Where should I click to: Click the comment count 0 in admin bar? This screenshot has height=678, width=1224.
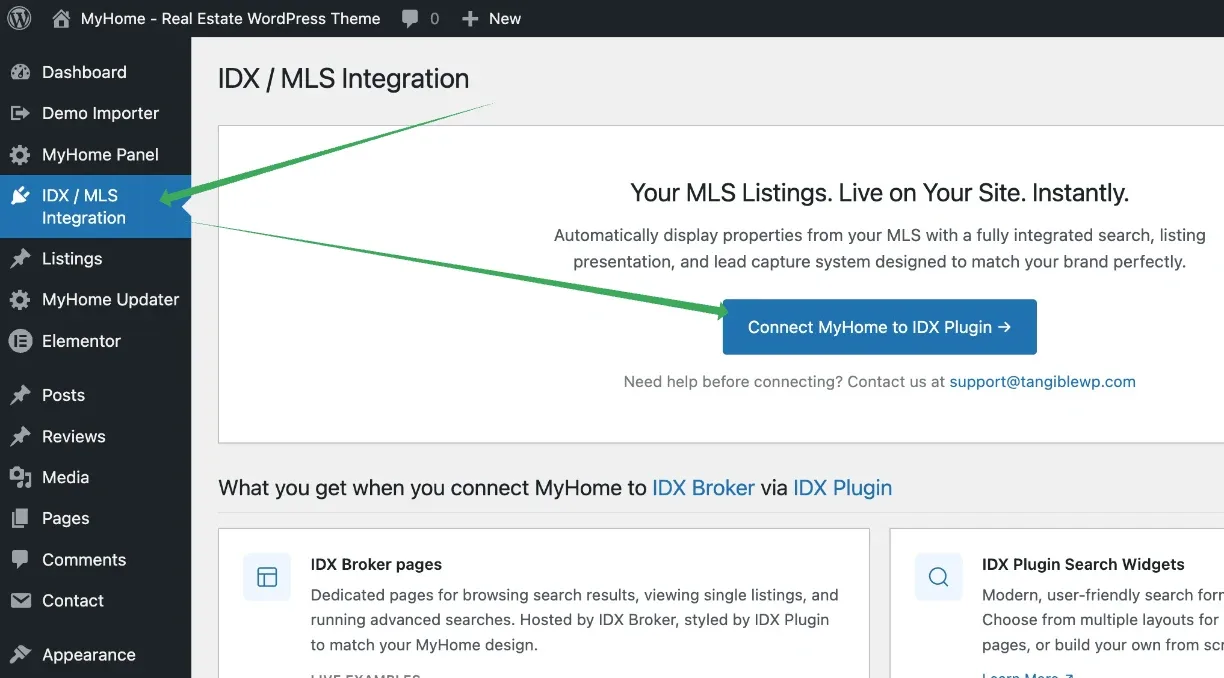[434, 18]
